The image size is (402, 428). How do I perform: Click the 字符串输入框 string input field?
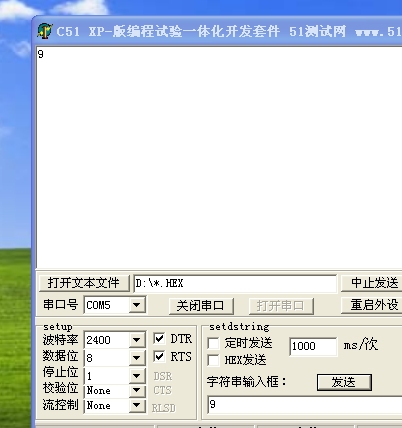pyautogui.click(x=304, y=405)
